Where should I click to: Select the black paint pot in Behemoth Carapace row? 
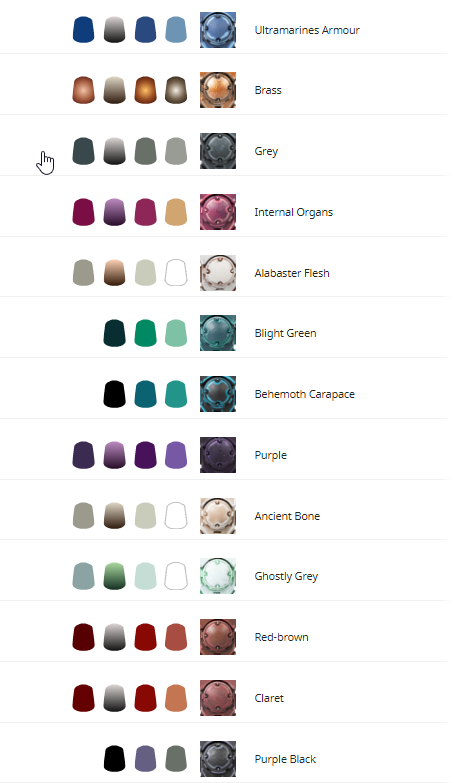pyautogui.click(x=114, y=394)
